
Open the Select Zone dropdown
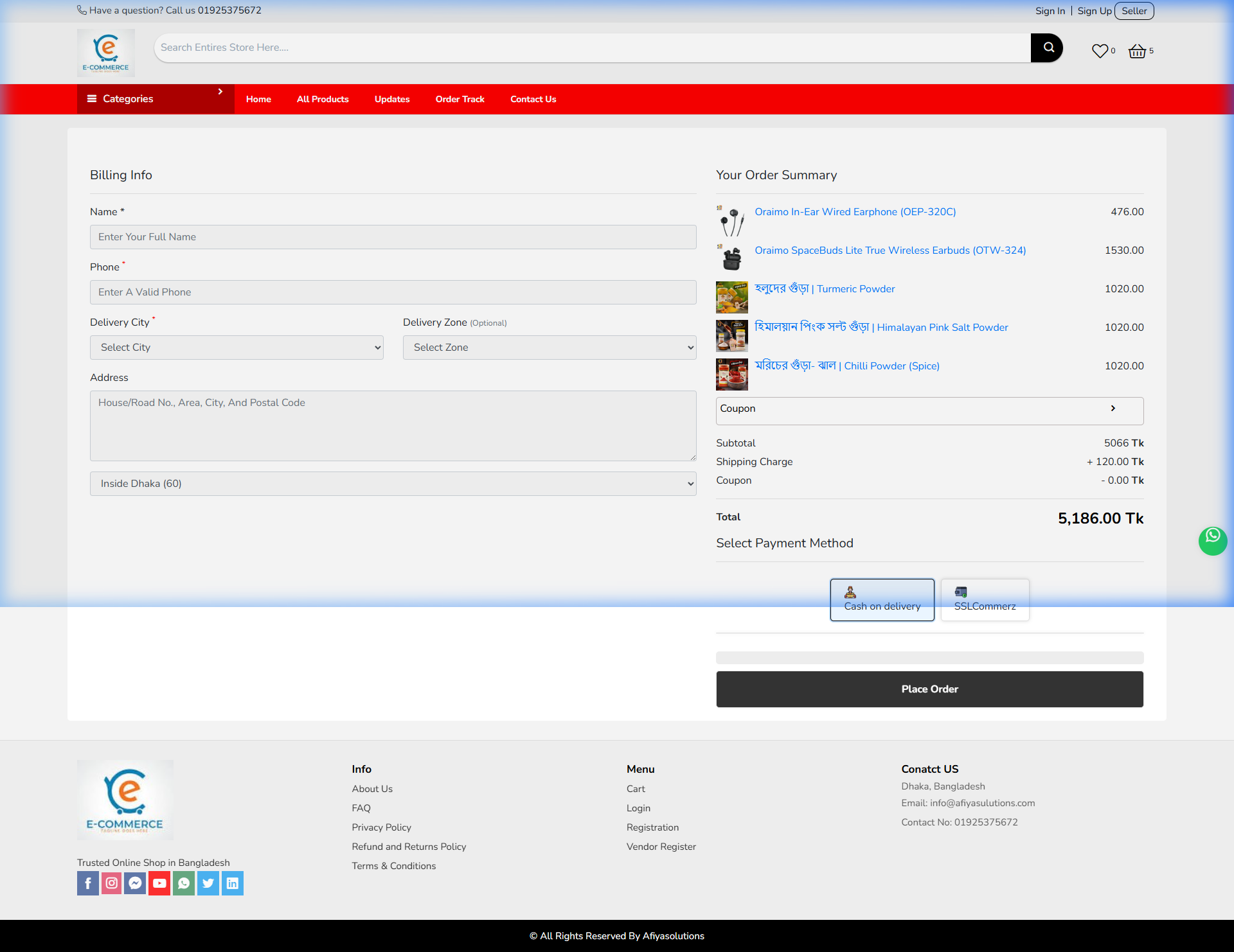click(x=549, y=347)
